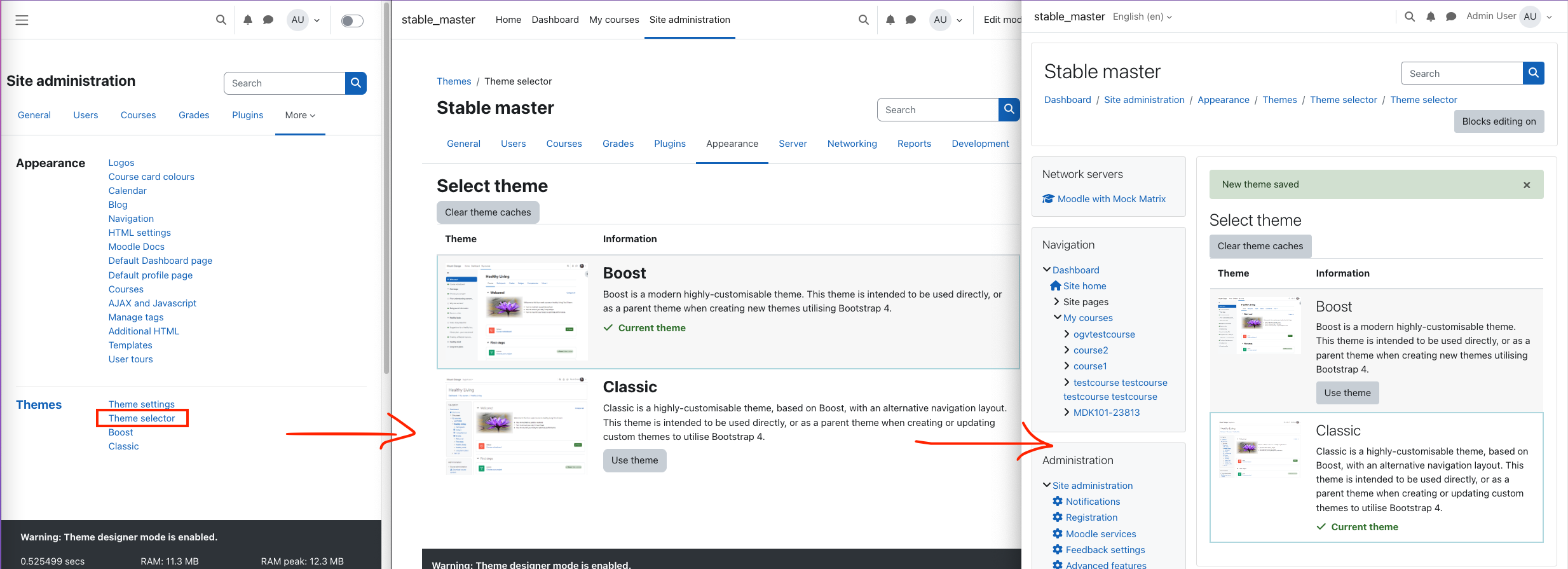Screen dimensions: 1568x569
Task: Toggle edit mode switch in left window
Action: pyautogui.click(x=352, y=21)
